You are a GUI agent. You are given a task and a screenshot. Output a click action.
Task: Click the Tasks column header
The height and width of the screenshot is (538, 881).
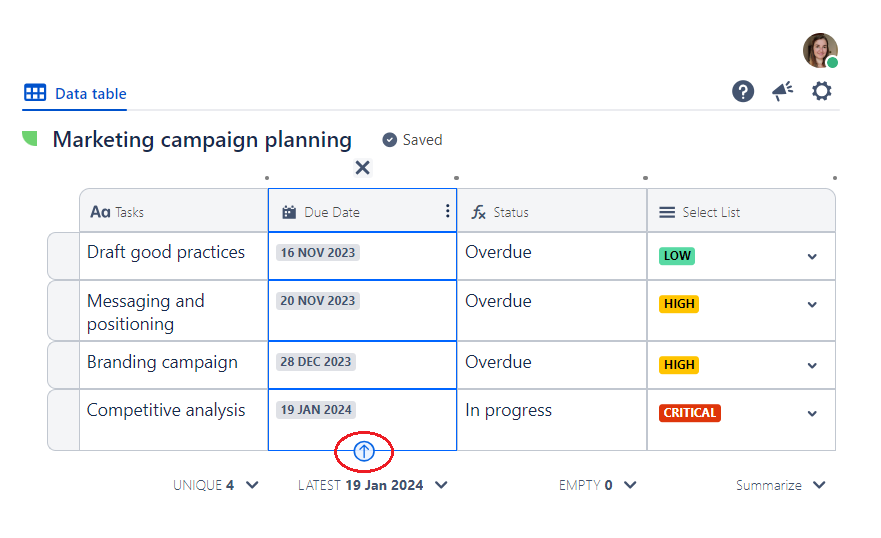point(129,212)
